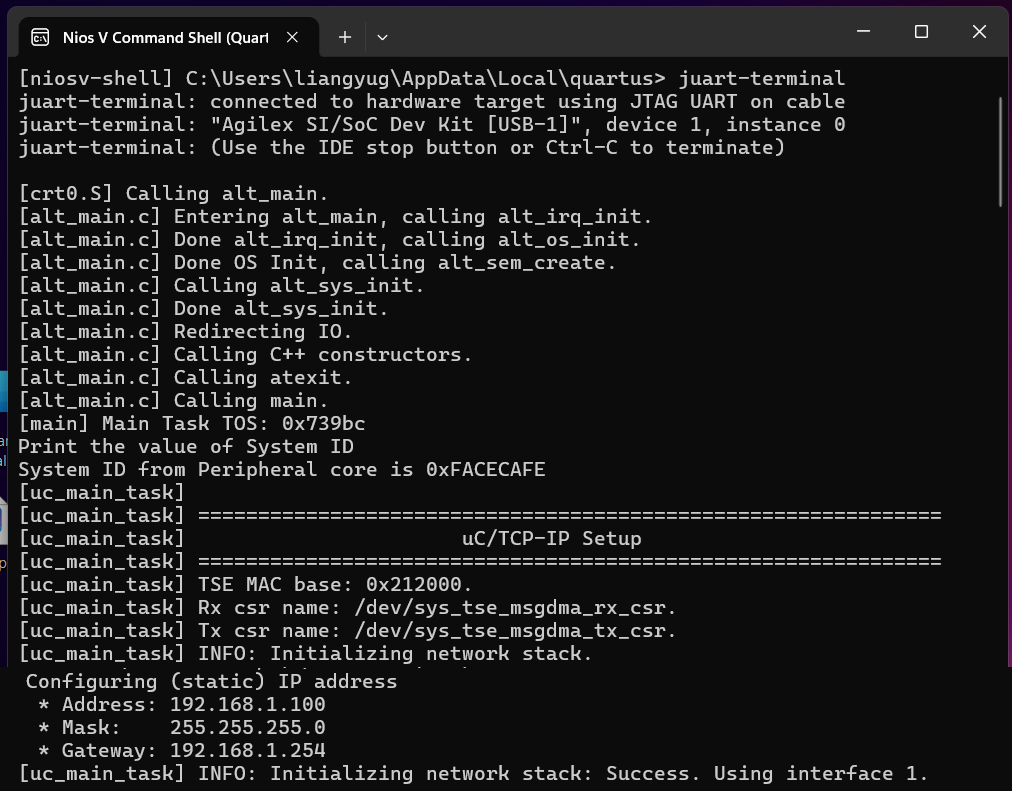Click the Gateway value 192.168.1.254
Screen dimensions: 1012x791
coord(247,750)
